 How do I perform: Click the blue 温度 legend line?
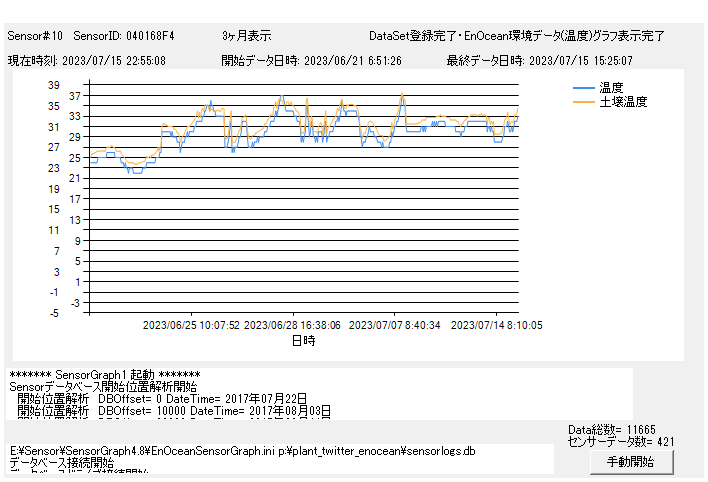click(x=584, y=88)
